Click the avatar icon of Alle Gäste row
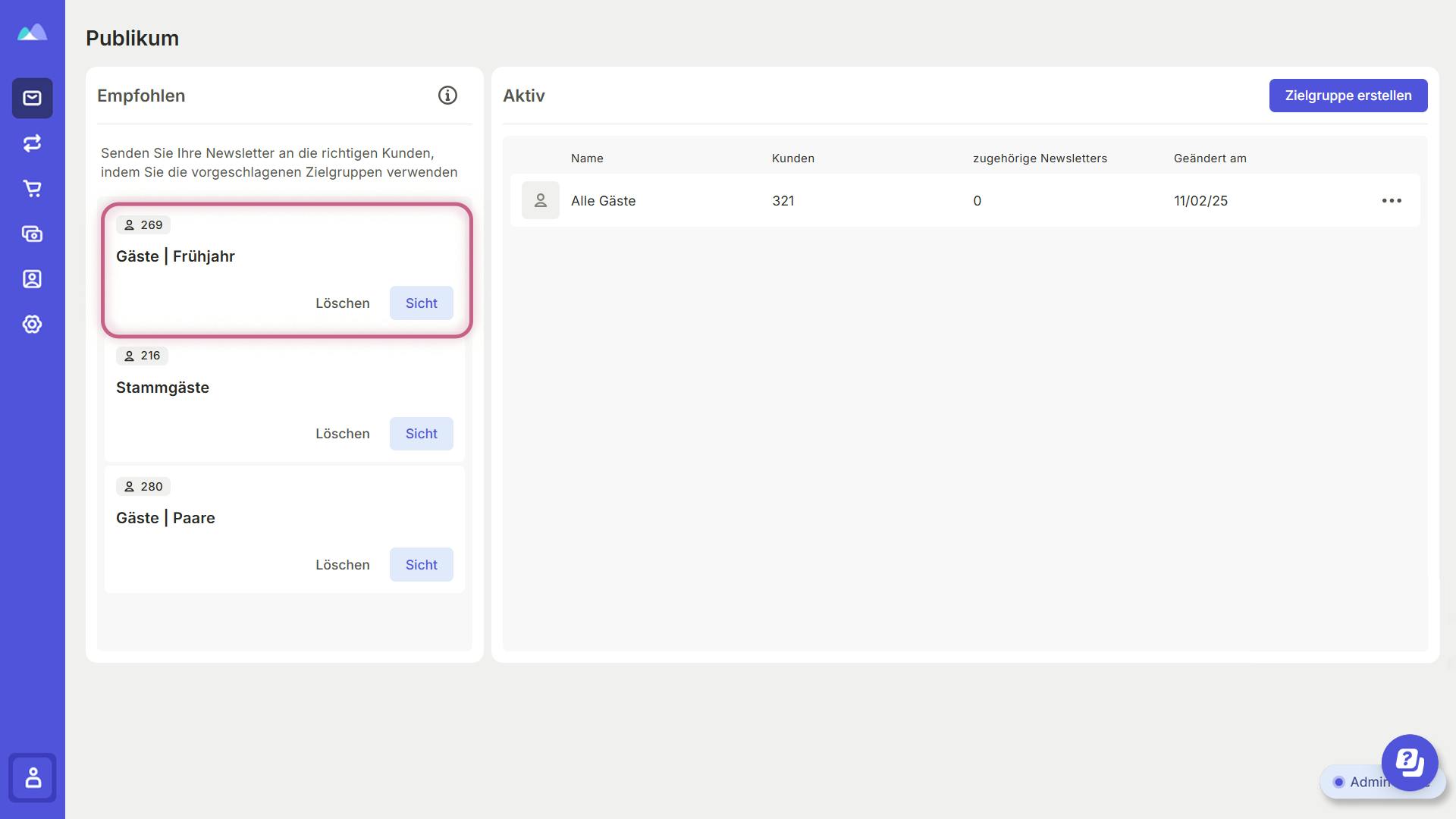The width and height of the screenshot is (1456, 819). pyautogui.click(x=541, y=200)
